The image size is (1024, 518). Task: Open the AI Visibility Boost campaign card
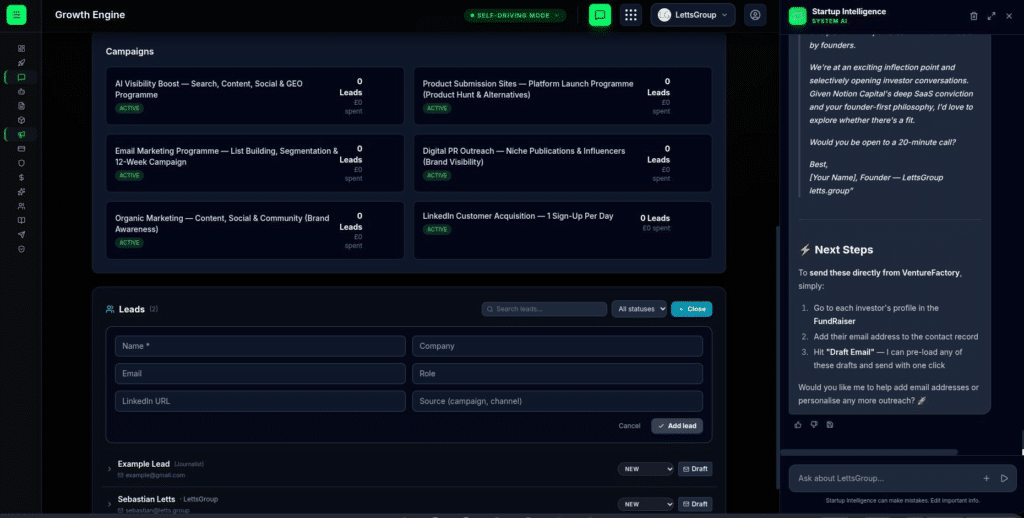pos(255,95)
